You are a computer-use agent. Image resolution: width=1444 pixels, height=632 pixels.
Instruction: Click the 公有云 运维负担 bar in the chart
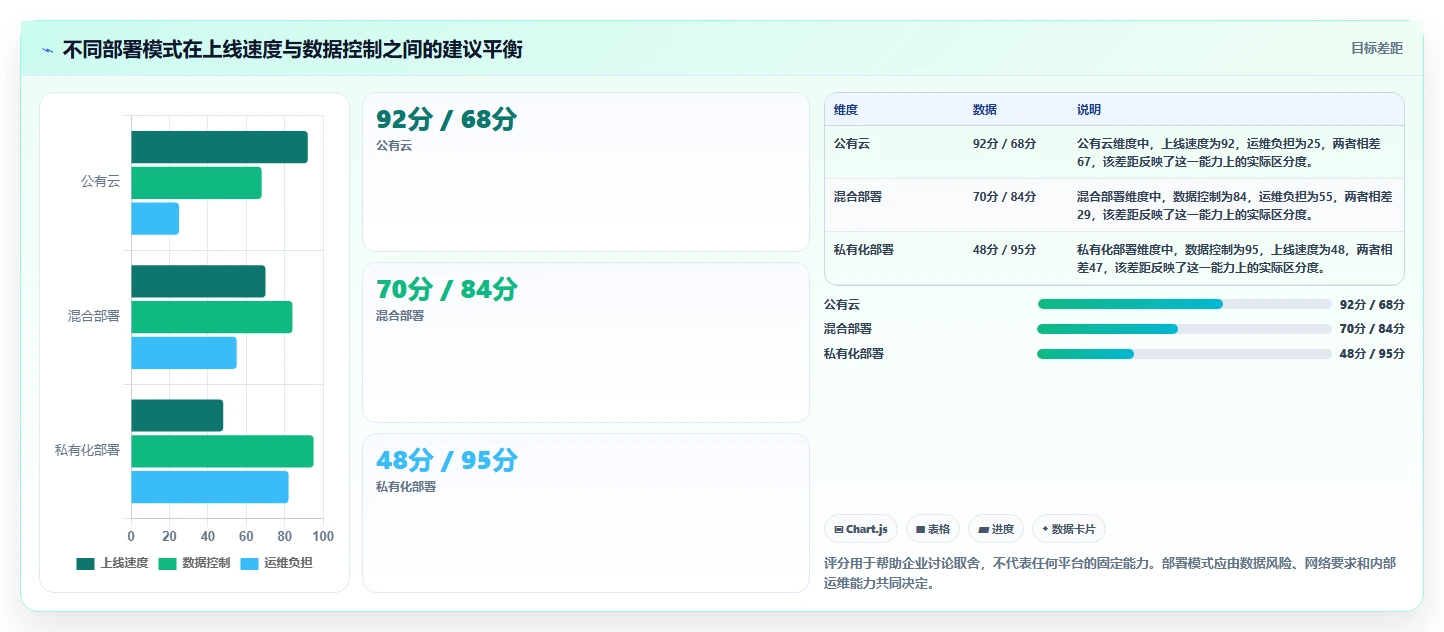[155, 219]
